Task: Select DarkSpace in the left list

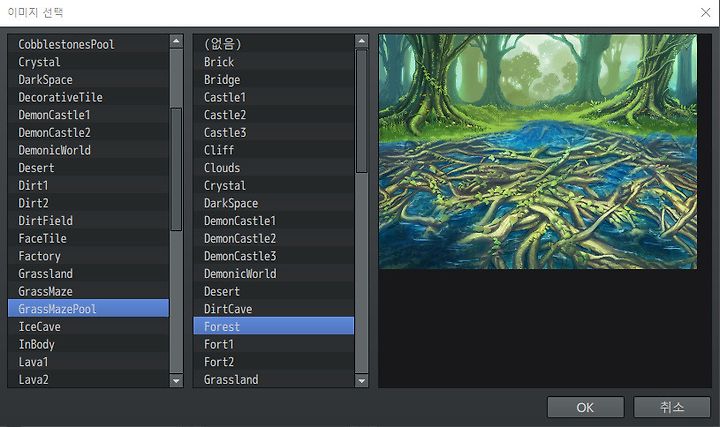Action: coord(88,79)
